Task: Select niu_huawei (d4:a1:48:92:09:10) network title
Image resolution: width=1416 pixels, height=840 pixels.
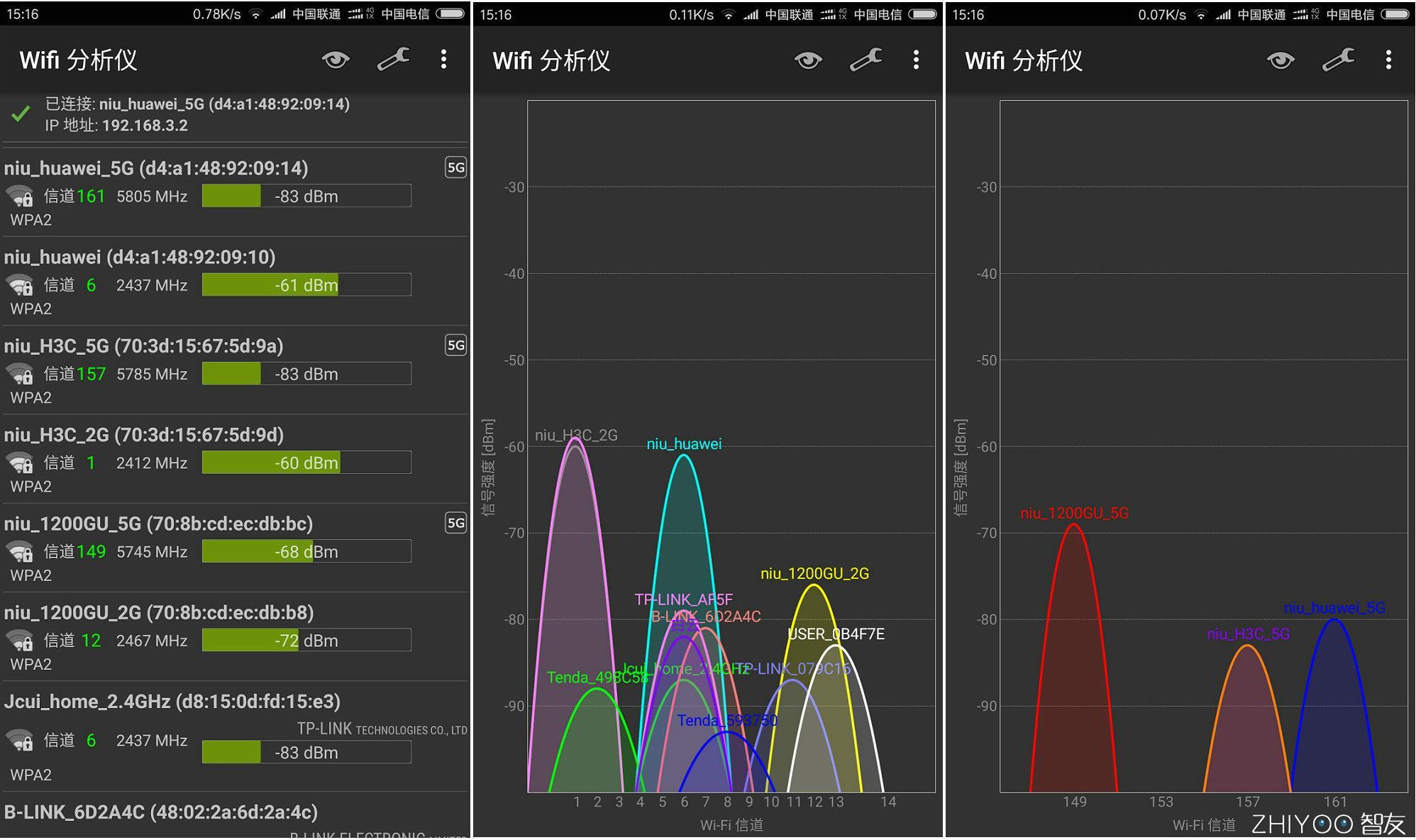Action: point(140,257)
